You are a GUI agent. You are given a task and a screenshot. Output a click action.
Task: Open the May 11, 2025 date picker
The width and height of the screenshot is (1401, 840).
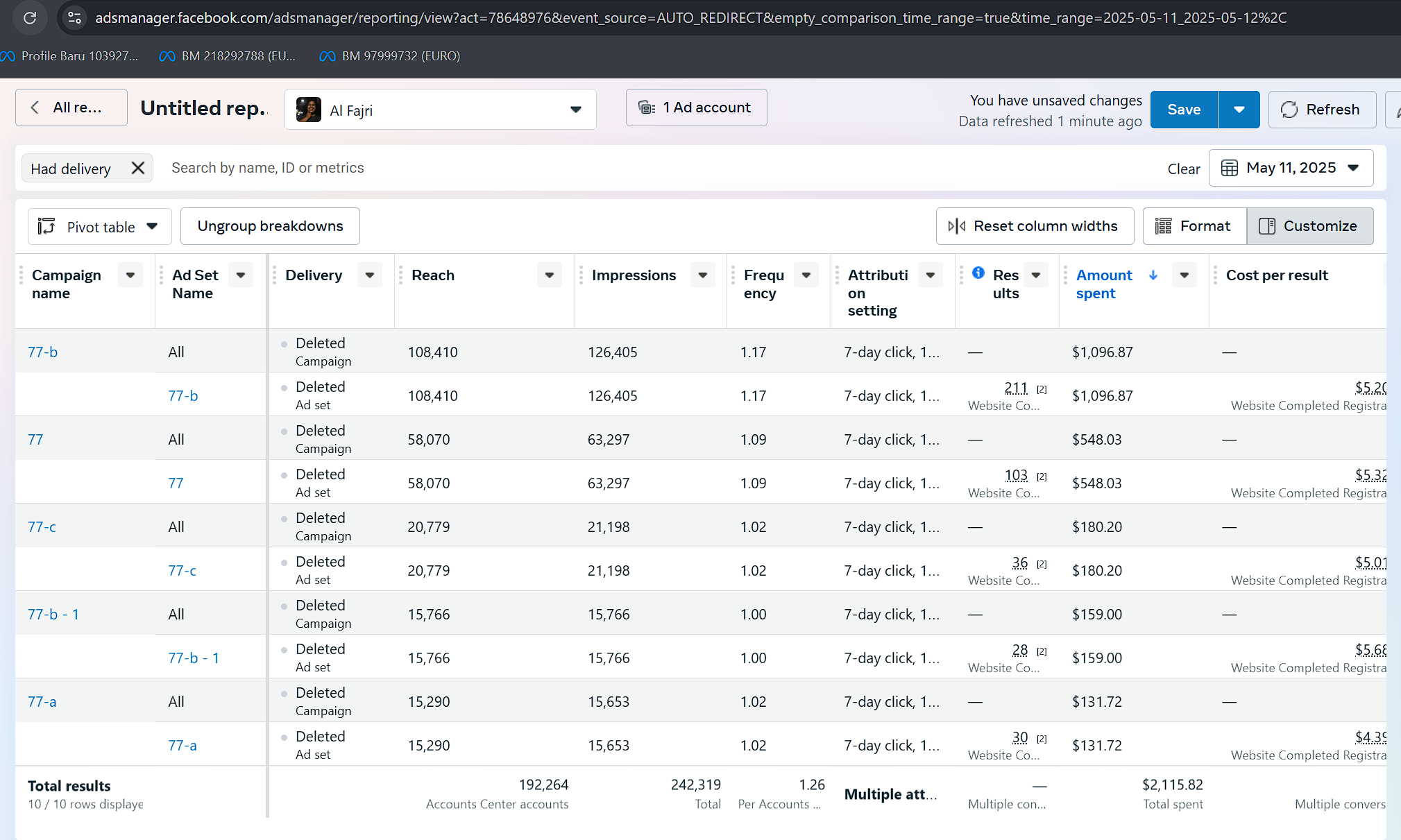(x=1291, y=168)
